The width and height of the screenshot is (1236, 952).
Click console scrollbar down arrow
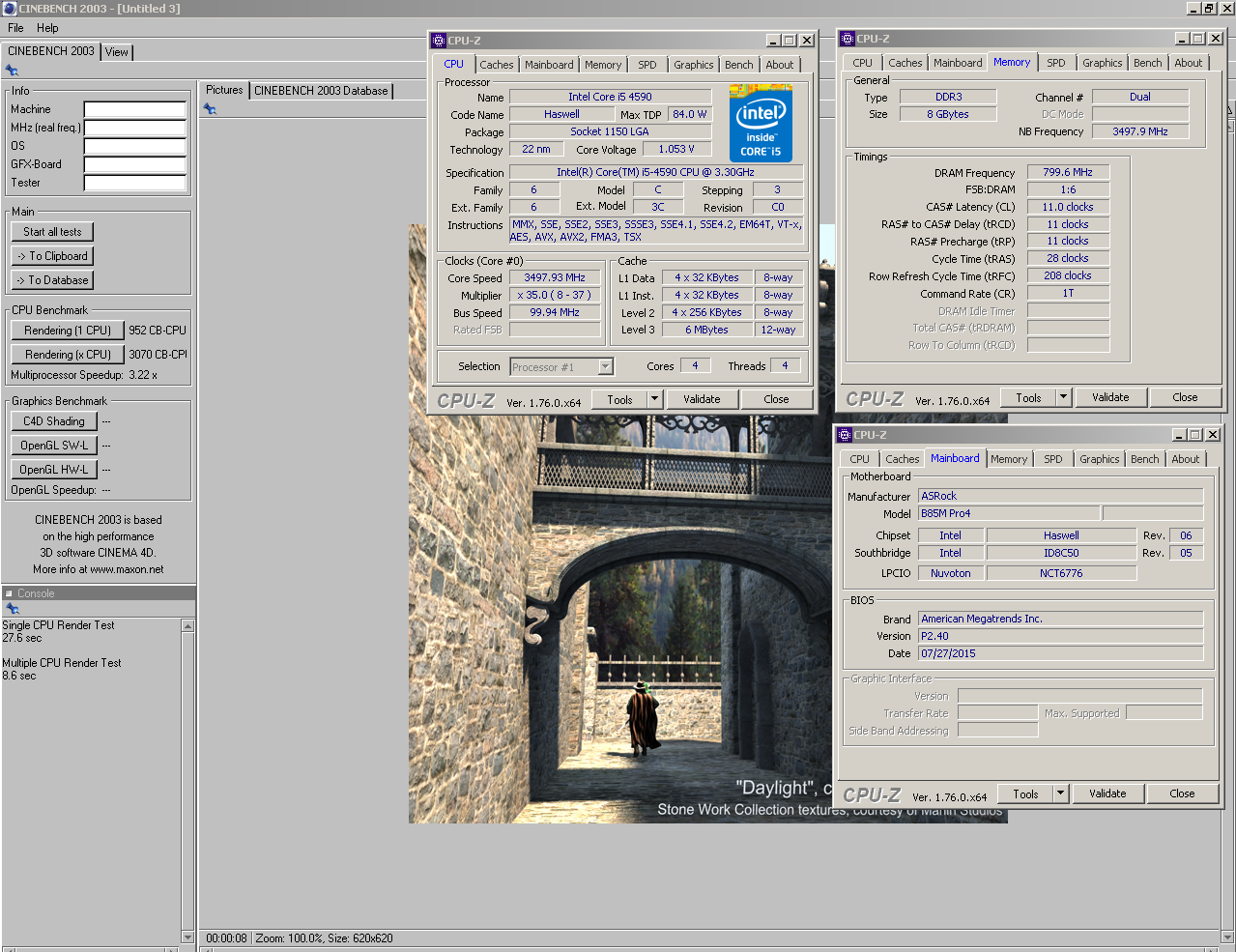pyautogui.click(x=188, y=937)
